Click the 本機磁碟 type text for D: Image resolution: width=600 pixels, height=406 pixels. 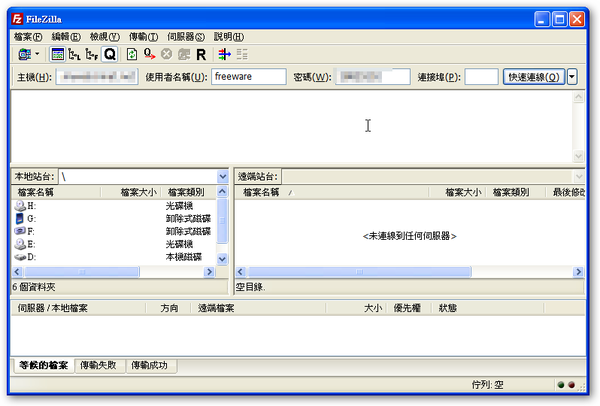[184, 257]
